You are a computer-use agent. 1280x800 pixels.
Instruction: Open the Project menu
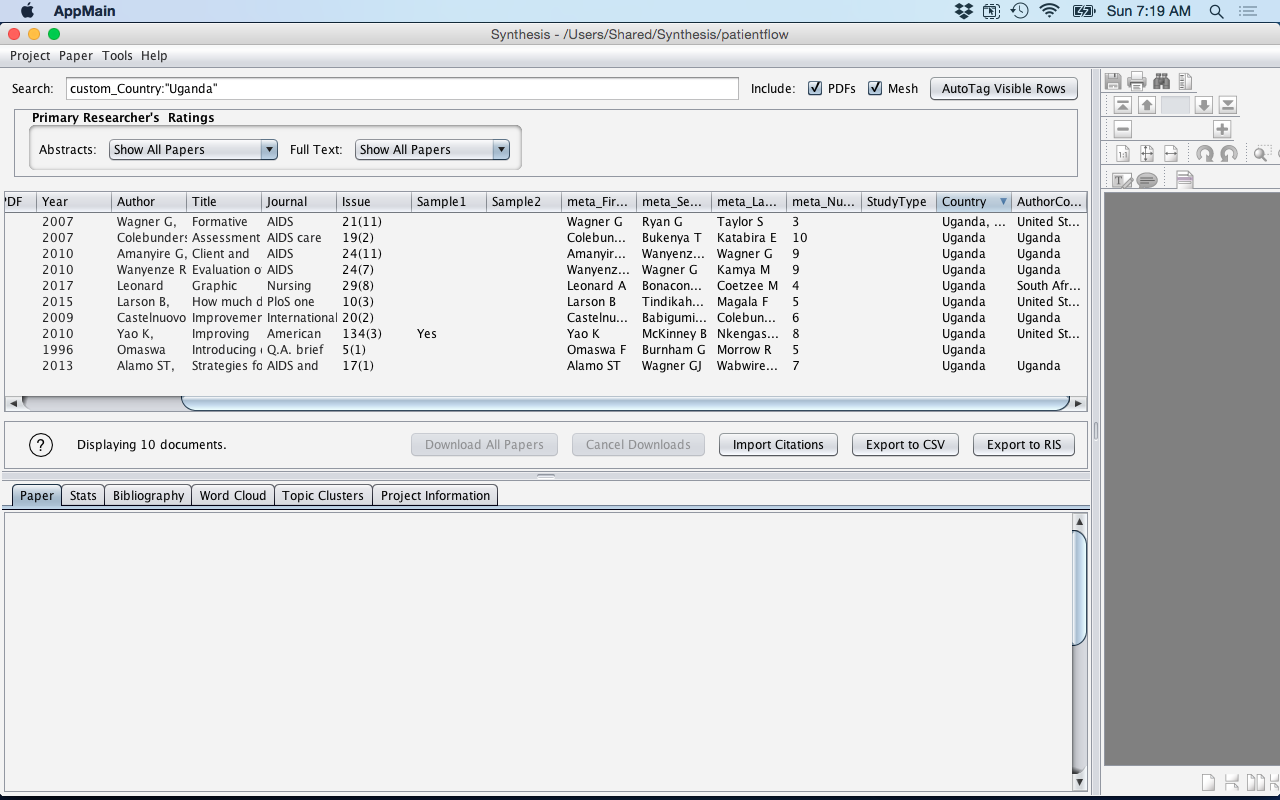point(30,56)
